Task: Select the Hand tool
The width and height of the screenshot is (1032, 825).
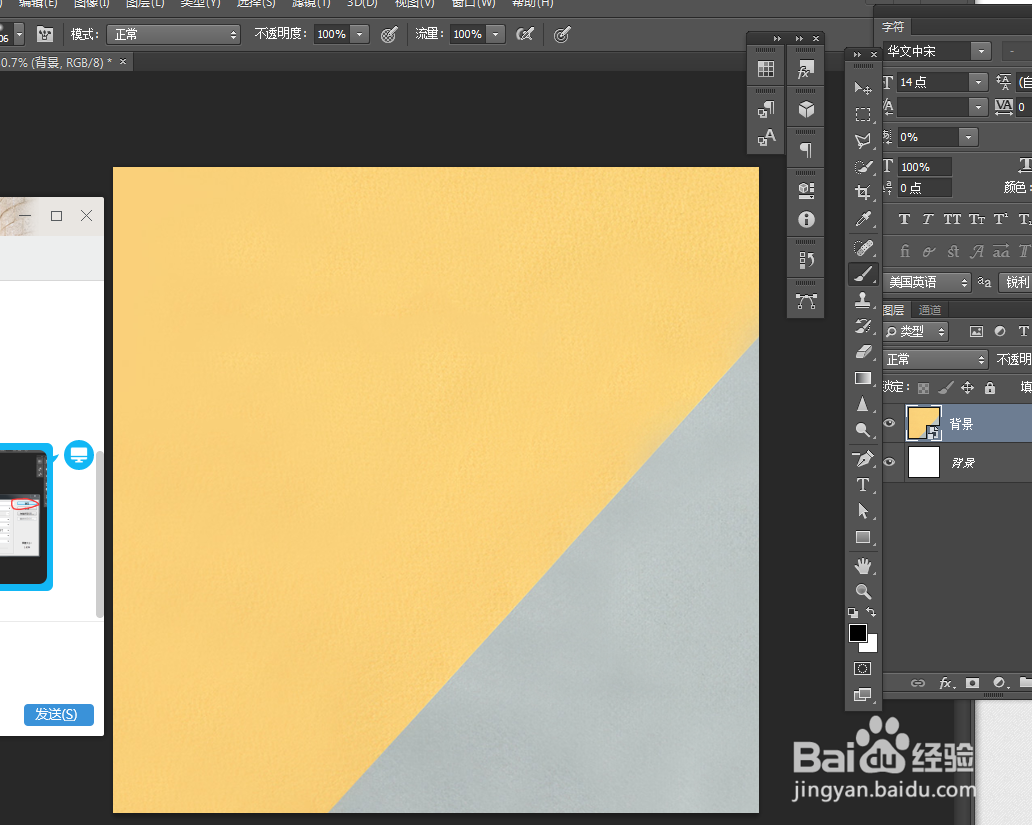Action: (863, 566)
